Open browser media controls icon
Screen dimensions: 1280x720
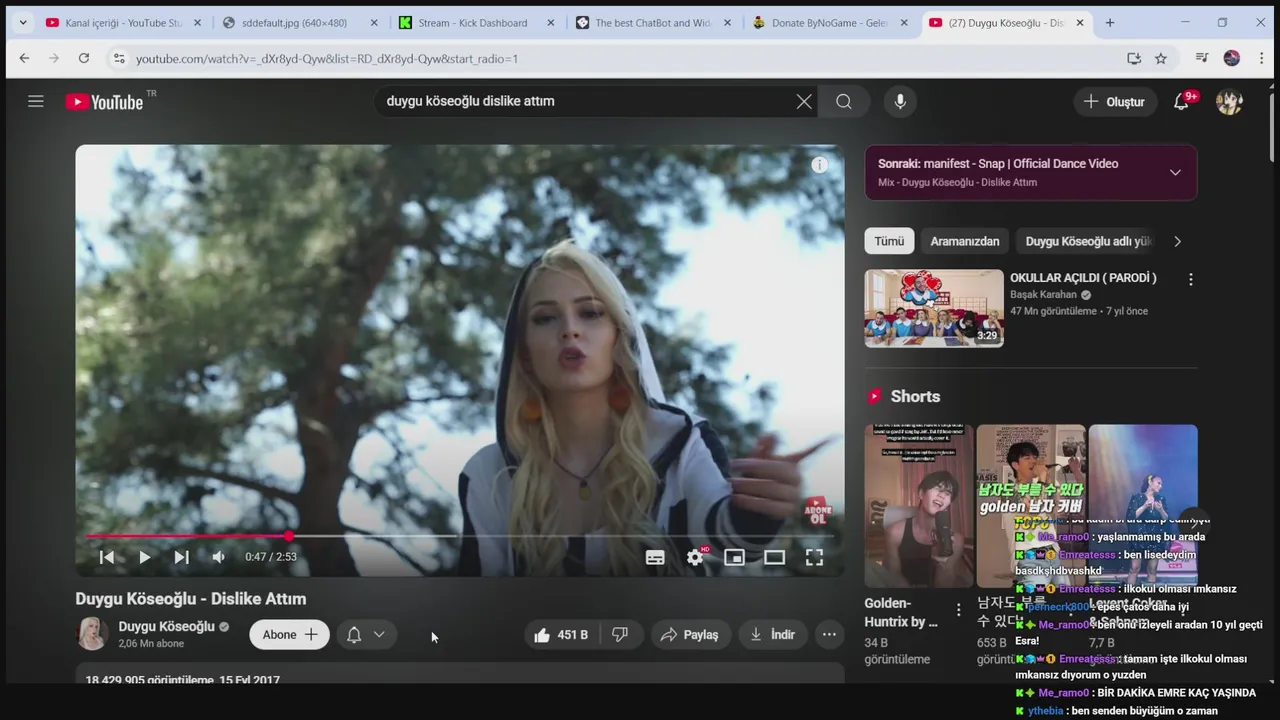[1202, 59]
